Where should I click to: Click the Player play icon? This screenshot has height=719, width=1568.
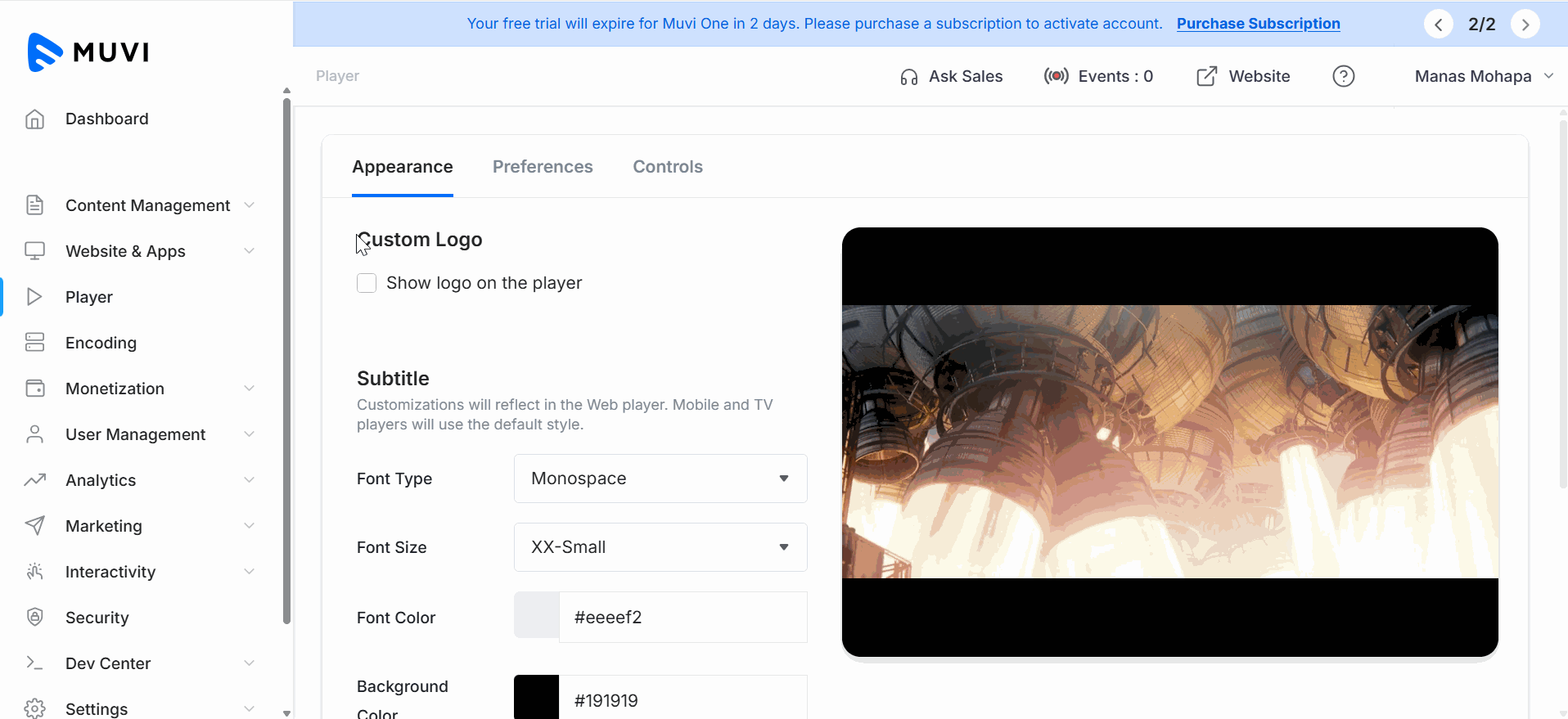pos(34,297)
